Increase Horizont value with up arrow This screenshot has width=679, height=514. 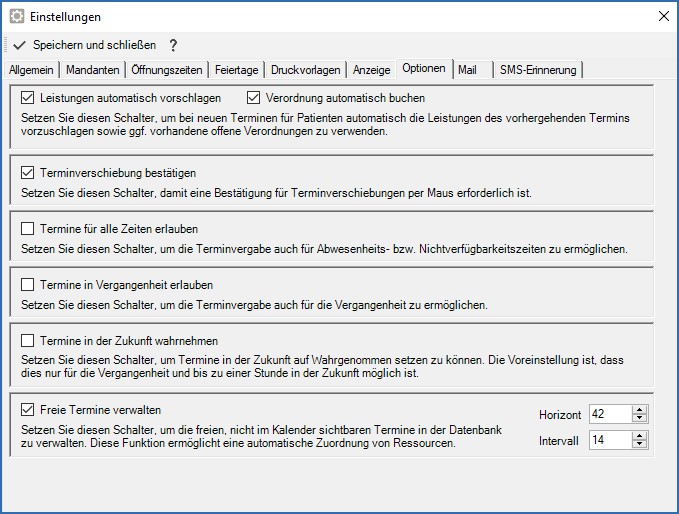(x=640, y=409)
